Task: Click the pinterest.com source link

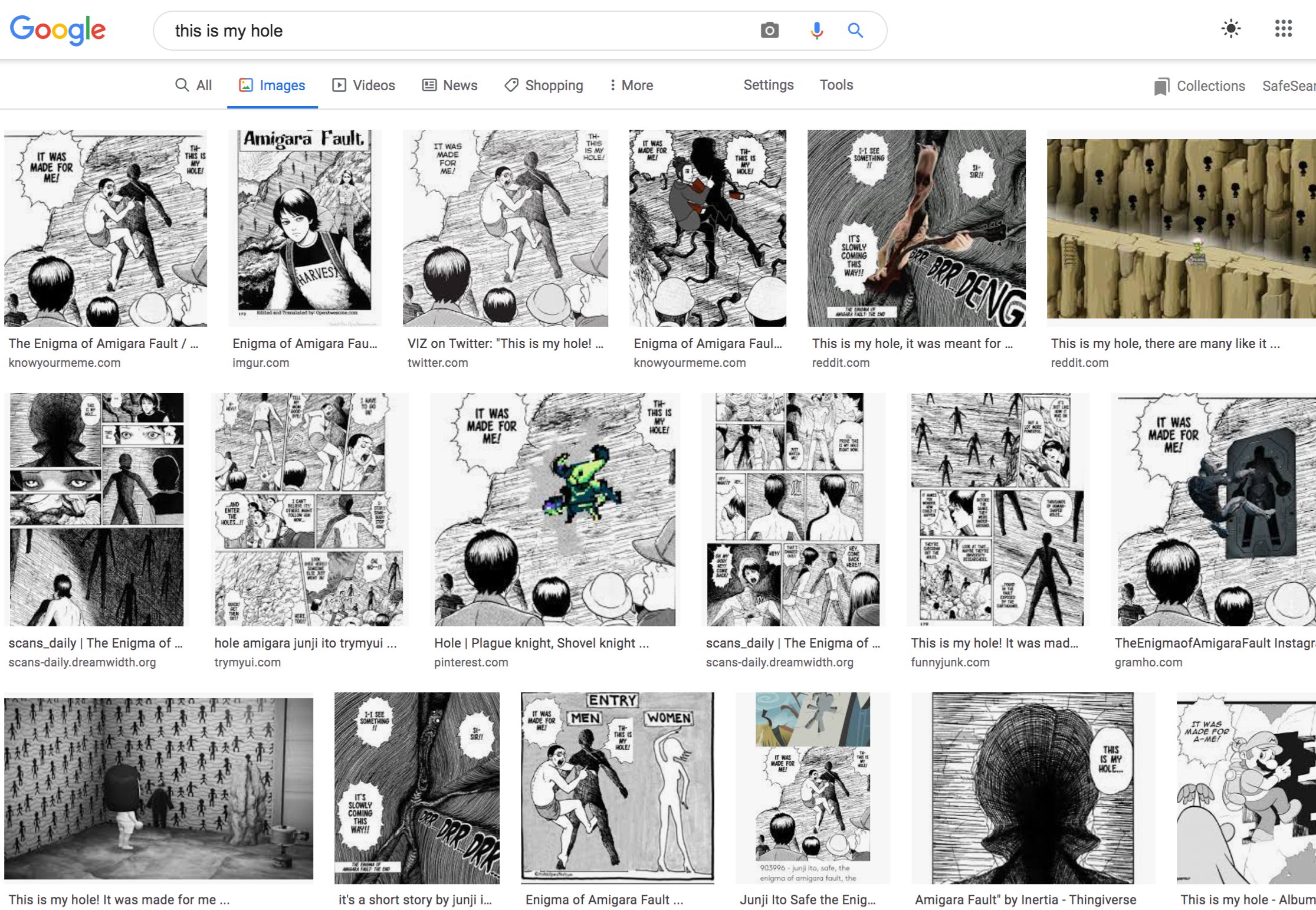Action: pos(471,662)
